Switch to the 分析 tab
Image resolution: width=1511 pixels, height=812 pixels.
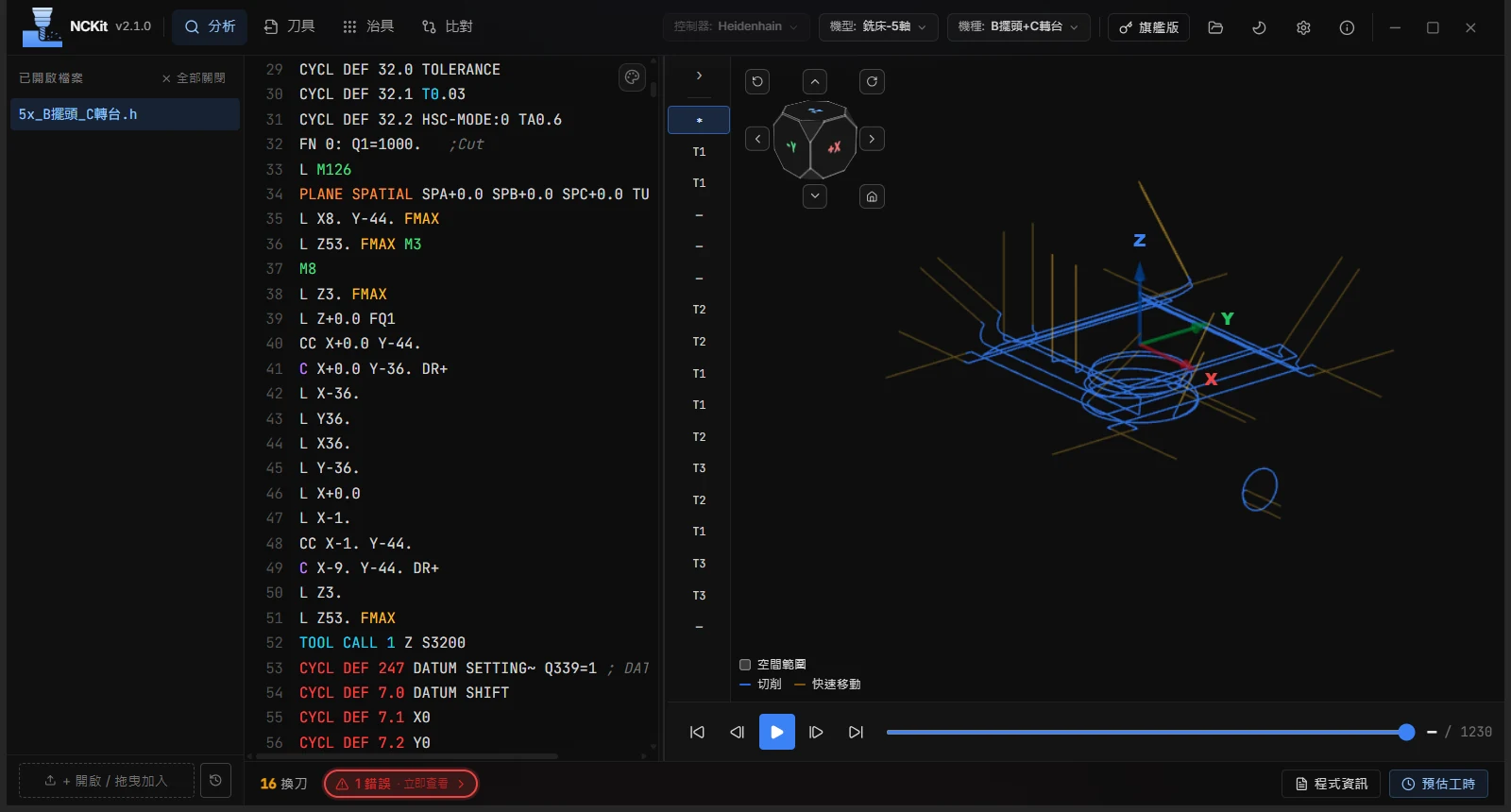tap(210, 26)
